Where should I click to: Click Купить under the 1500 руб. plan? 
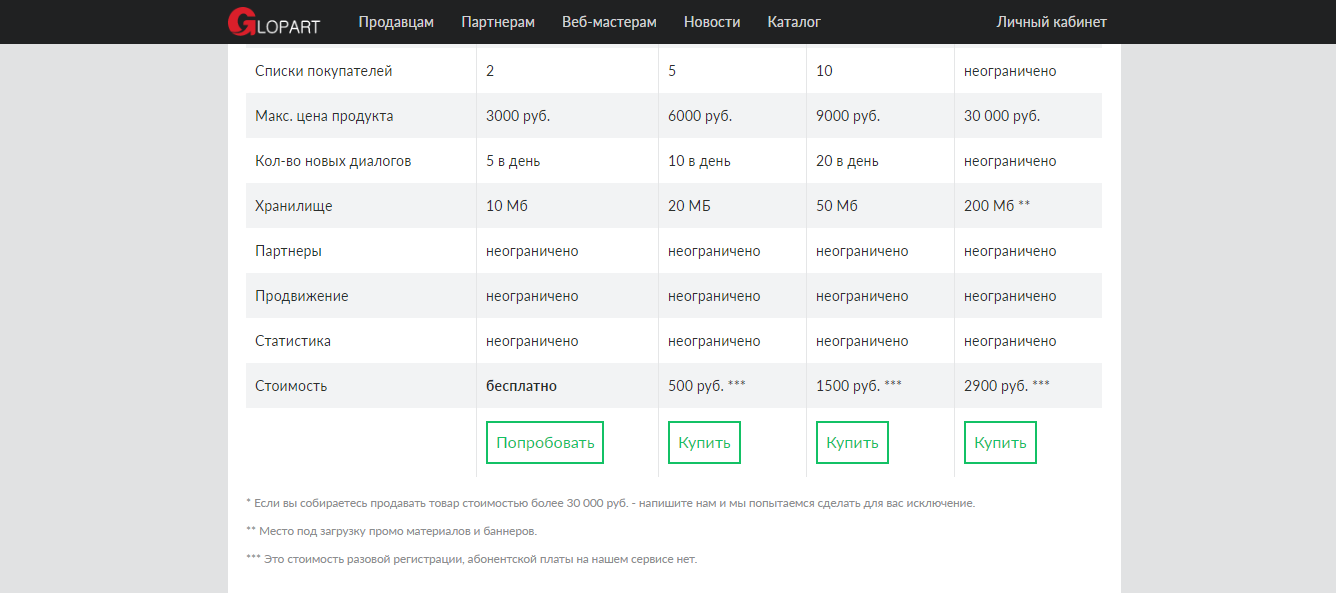coord(852,442)
